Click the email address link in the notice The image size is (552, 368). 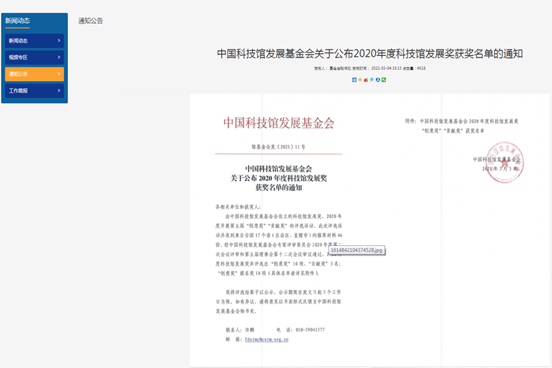[x=266, y=339]
